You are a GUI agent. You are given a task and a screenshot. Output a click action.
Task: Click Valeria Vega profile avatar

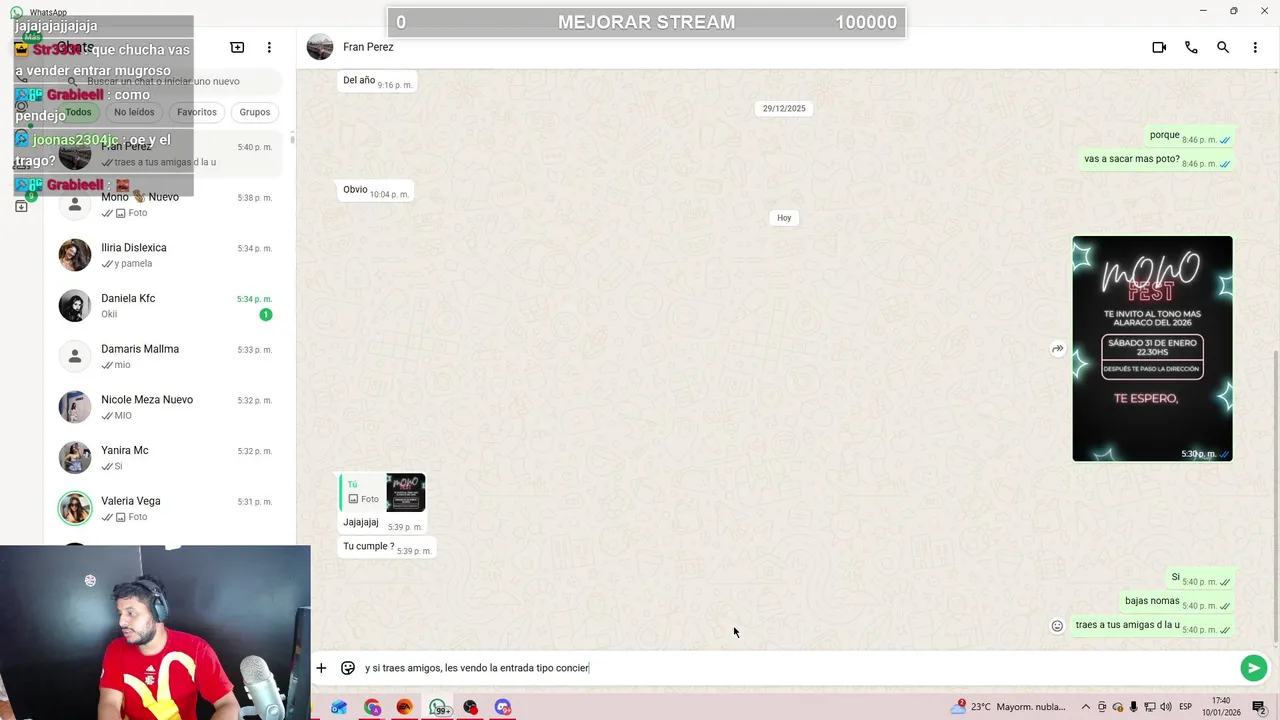pos(75,508)
